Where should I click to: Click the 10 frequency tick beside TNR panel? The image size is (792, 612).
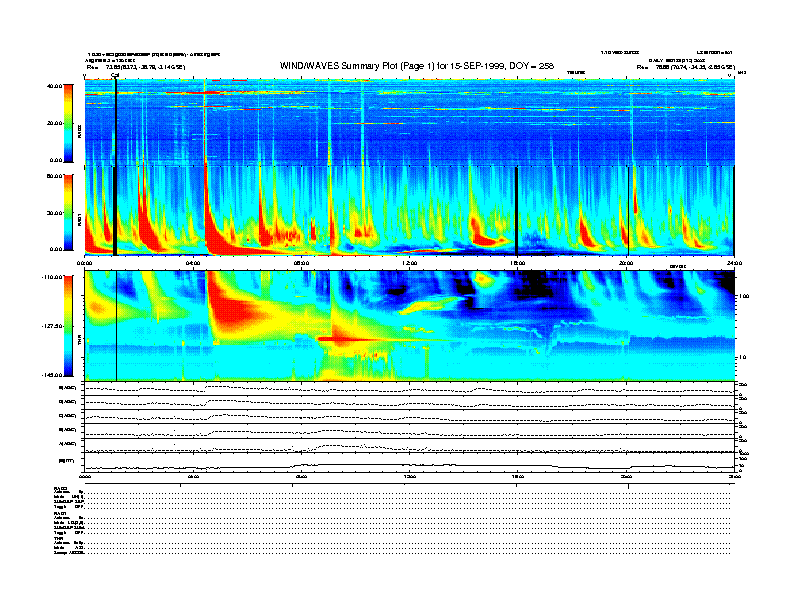point(744,358)
